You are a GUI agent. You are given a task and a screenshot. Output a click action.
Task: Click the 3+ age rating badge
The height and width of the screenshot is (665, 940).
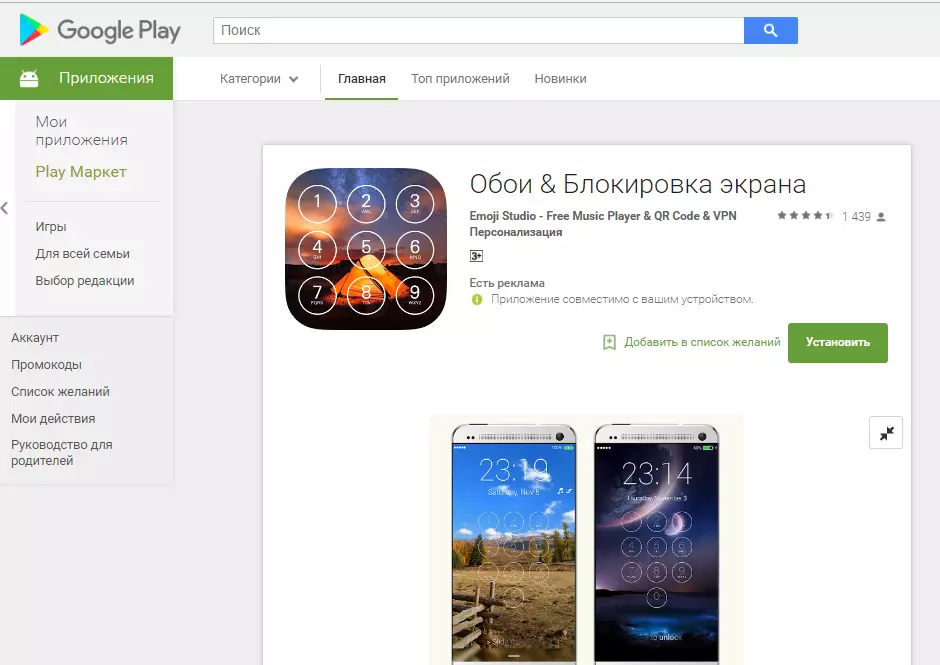click(x=476, y=256)
